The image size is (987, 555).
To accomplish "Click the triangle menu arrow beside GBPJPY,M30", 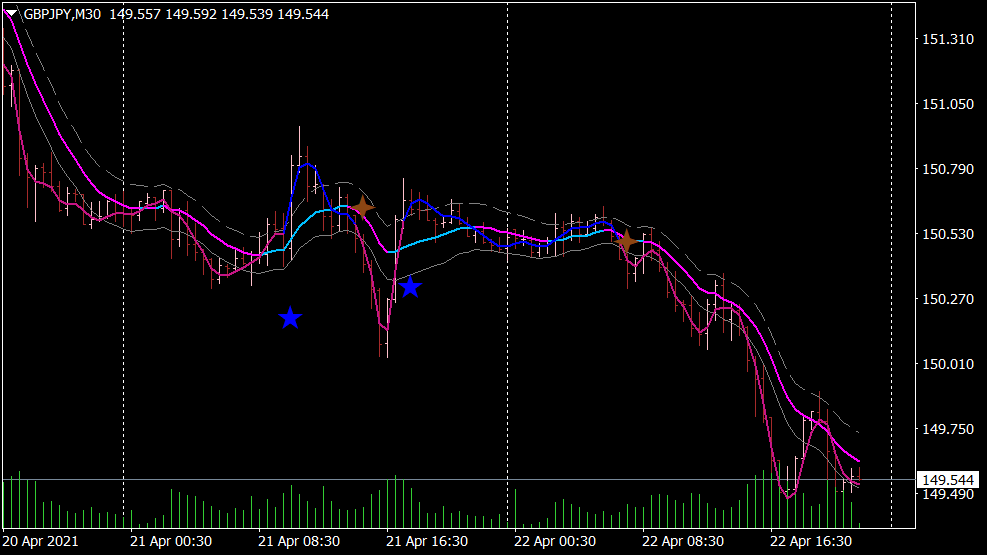I will coord(11,13).
